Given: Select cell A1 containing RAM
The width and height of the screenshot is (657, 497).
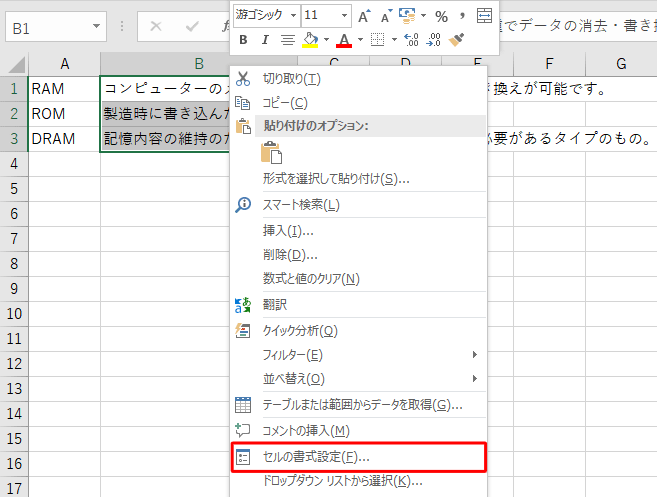Looking at the screenshot, I should point(64,89).
